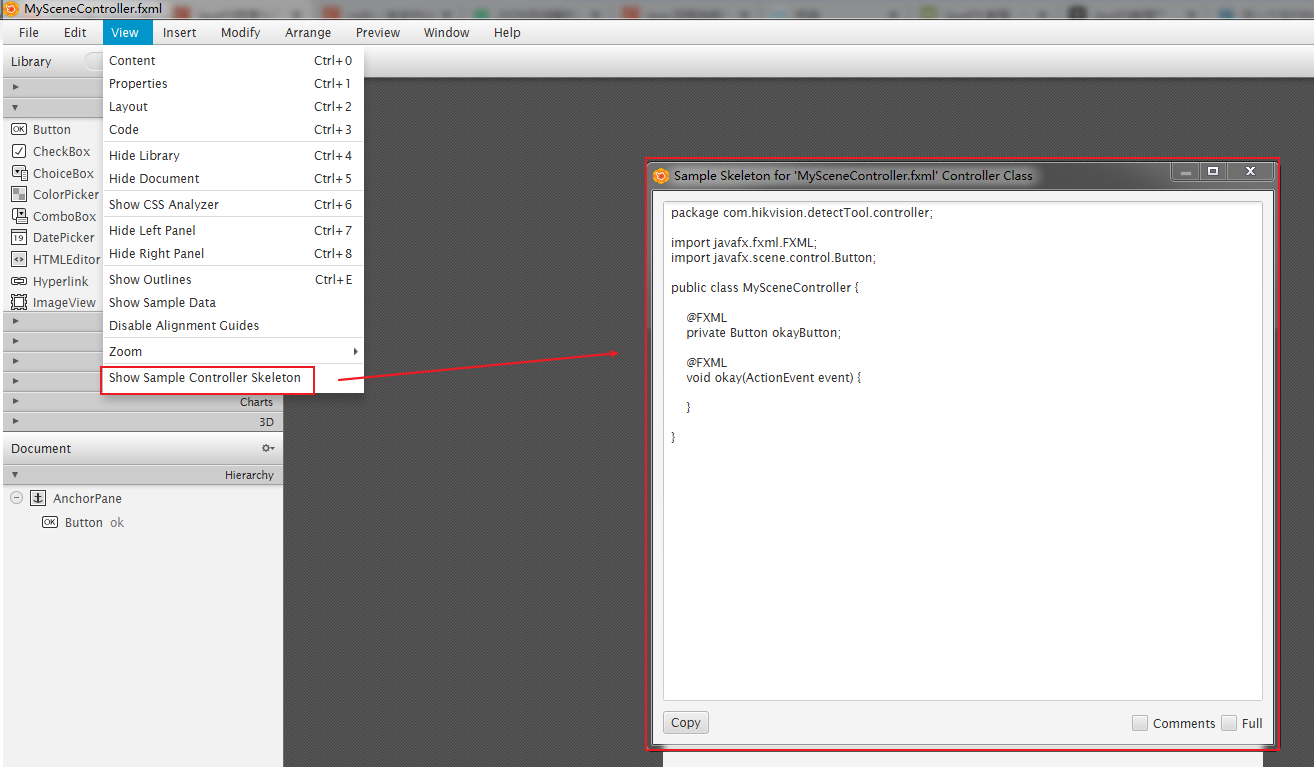Pick the Hyperlink control from the Library
This screenshot has height=767, width=1314.
point(49,280)
